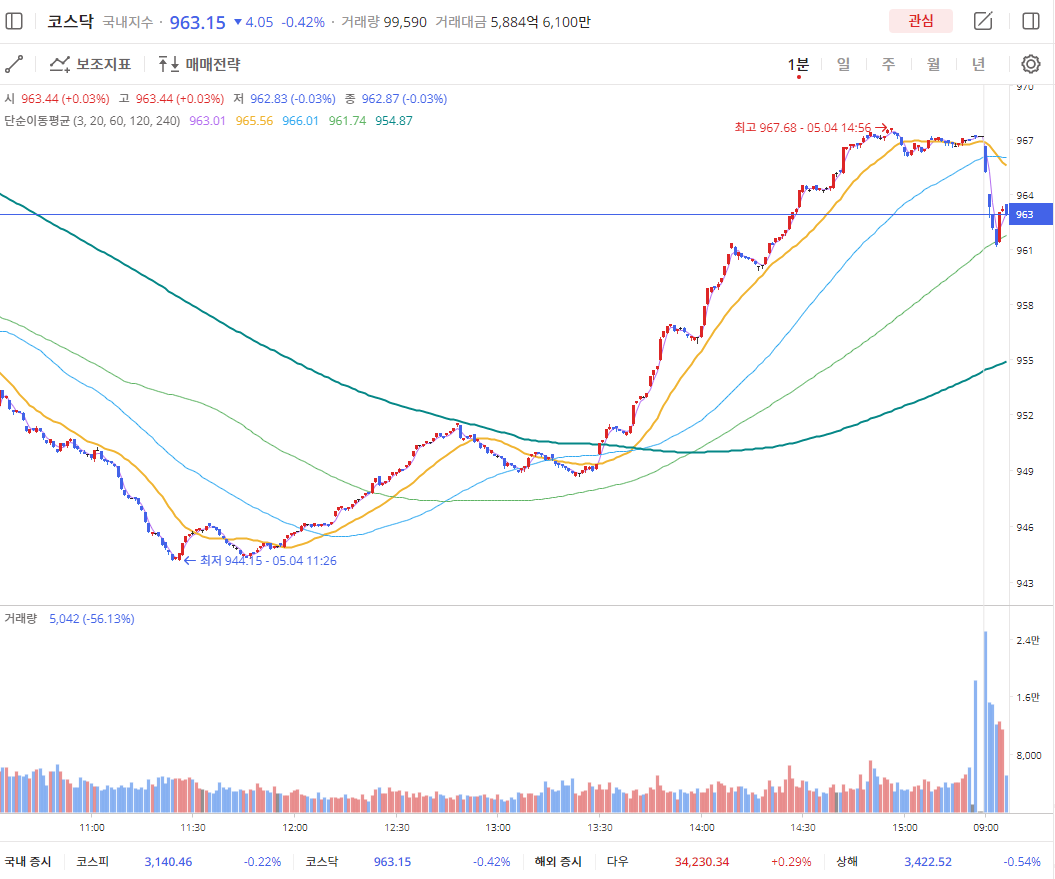Switch to the 월 monthly timeframe
Screen dimensions: 1055x879
(933, 65)
